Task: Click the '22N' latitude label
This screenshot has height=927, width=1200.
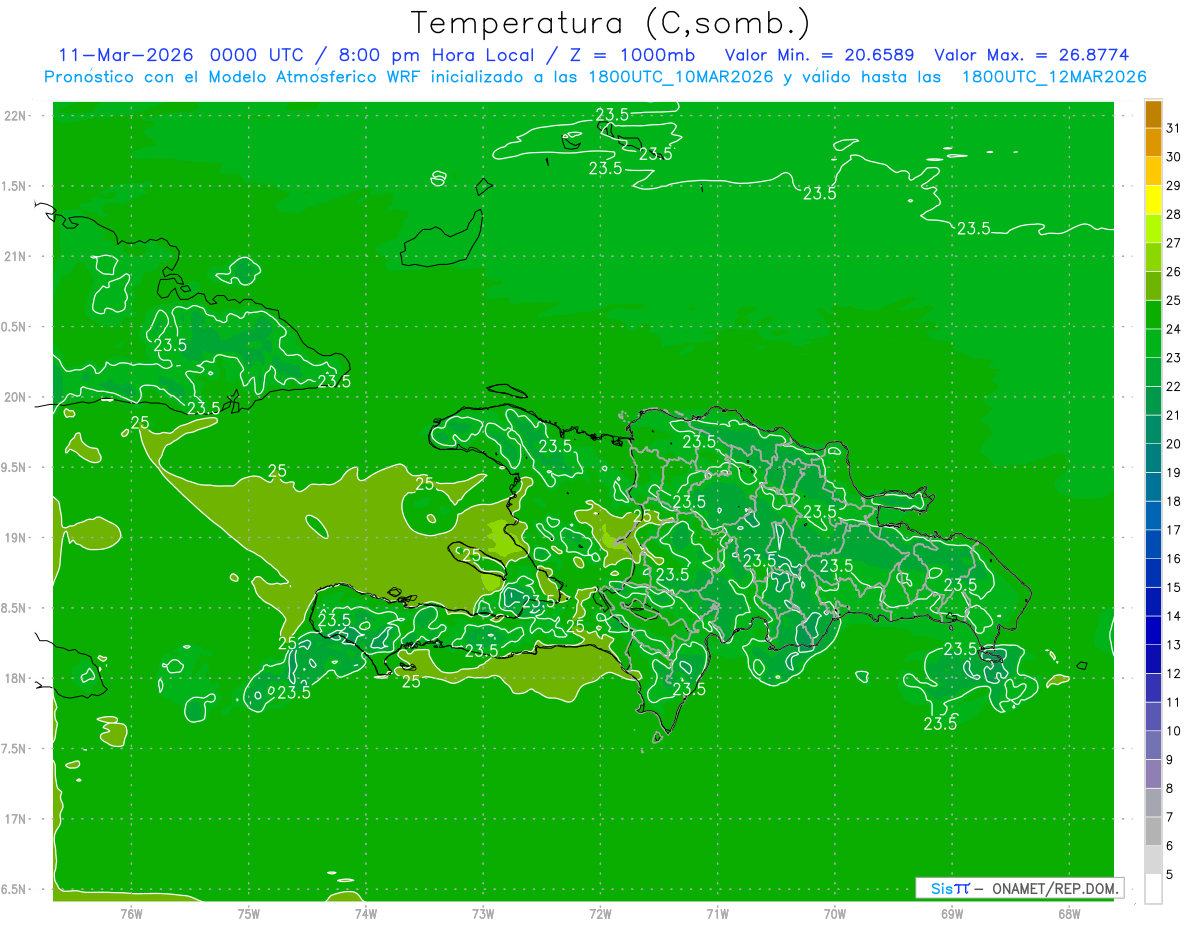Action: 15,116
